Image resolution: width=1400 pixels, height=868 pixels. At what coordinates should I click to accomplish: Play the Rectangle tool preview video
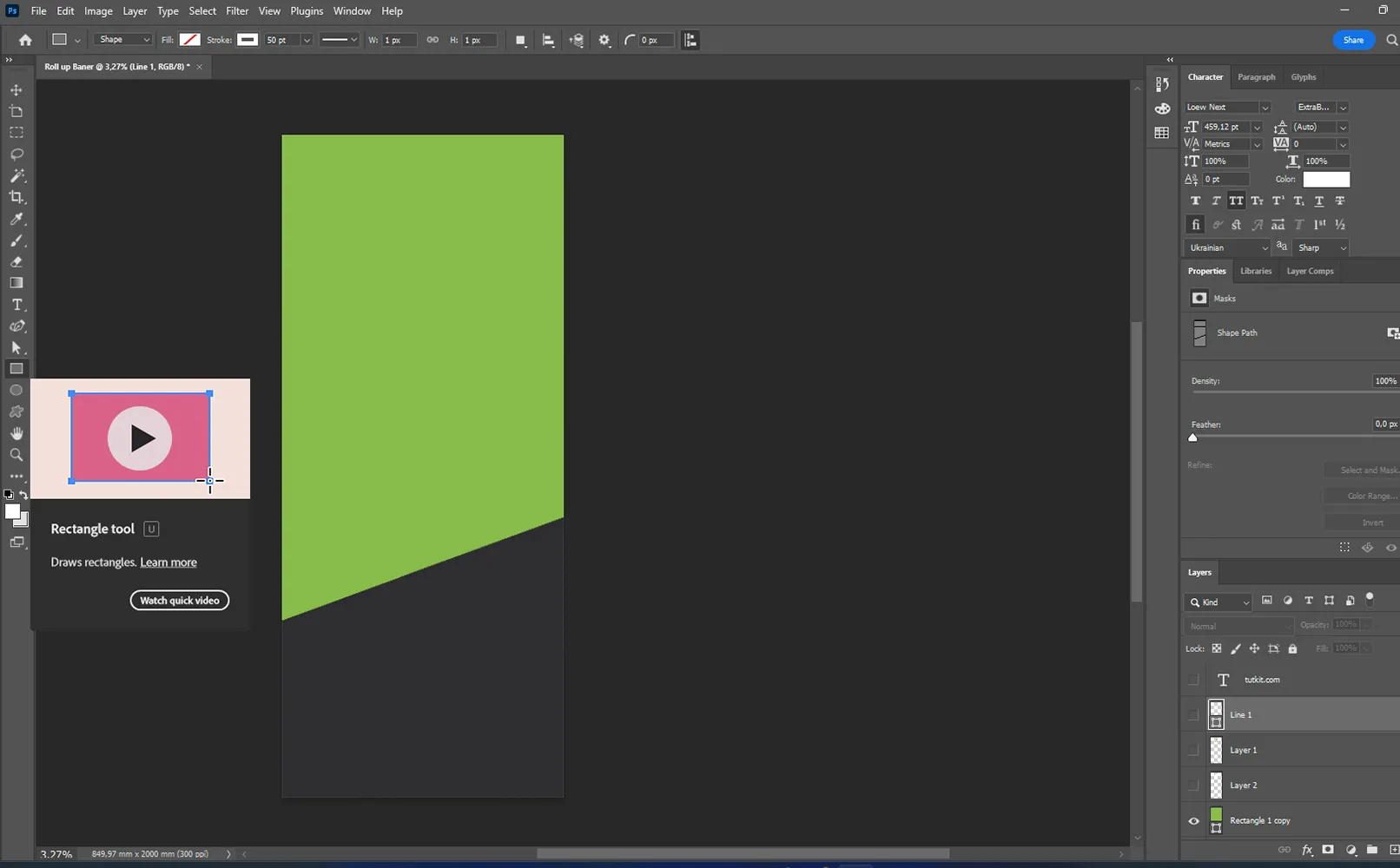point(140,438)
